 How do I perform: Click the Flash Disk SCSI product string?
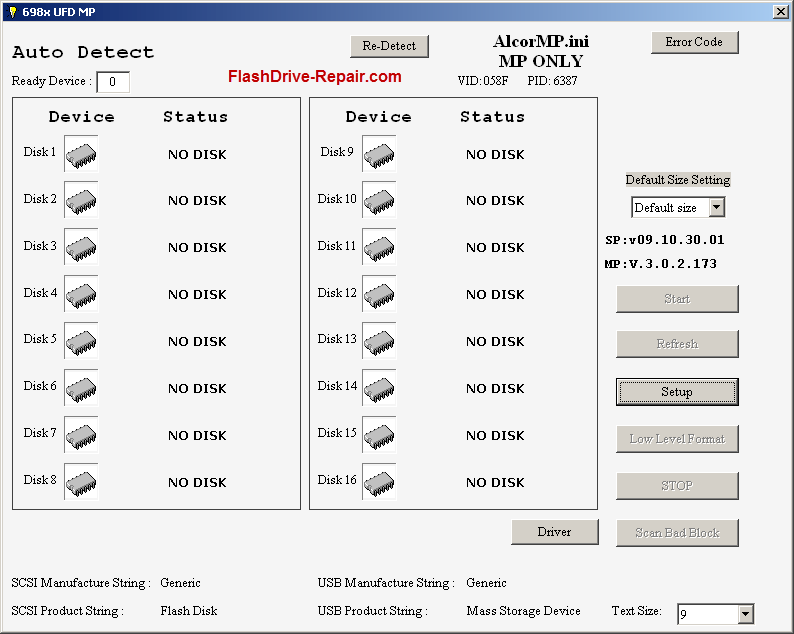coord(189,611)
